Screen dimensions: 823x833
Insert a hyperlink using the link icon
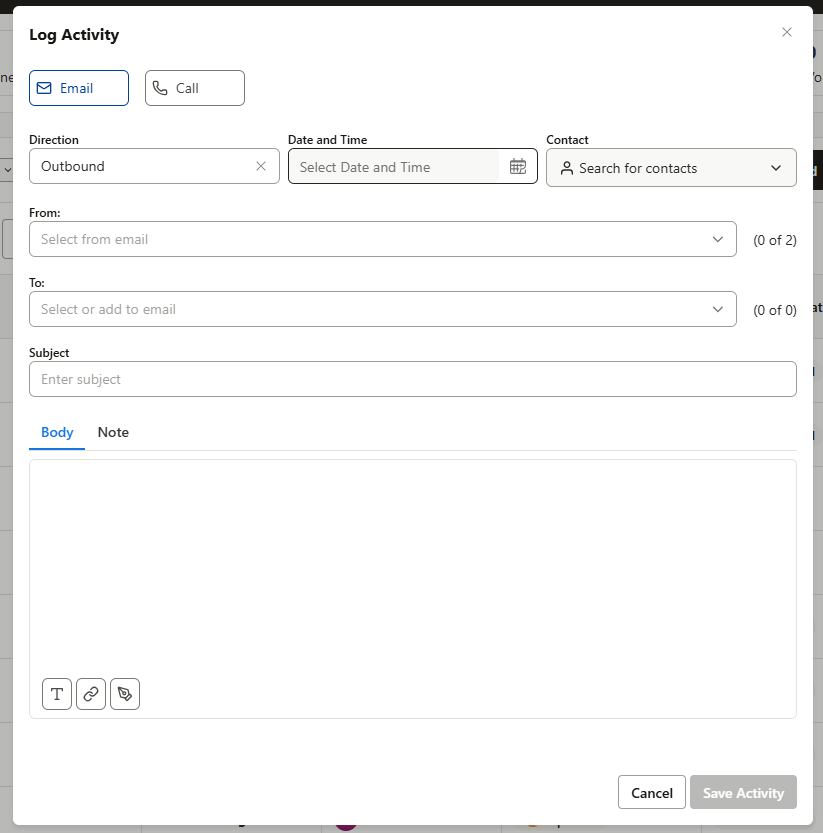(90, 693)
